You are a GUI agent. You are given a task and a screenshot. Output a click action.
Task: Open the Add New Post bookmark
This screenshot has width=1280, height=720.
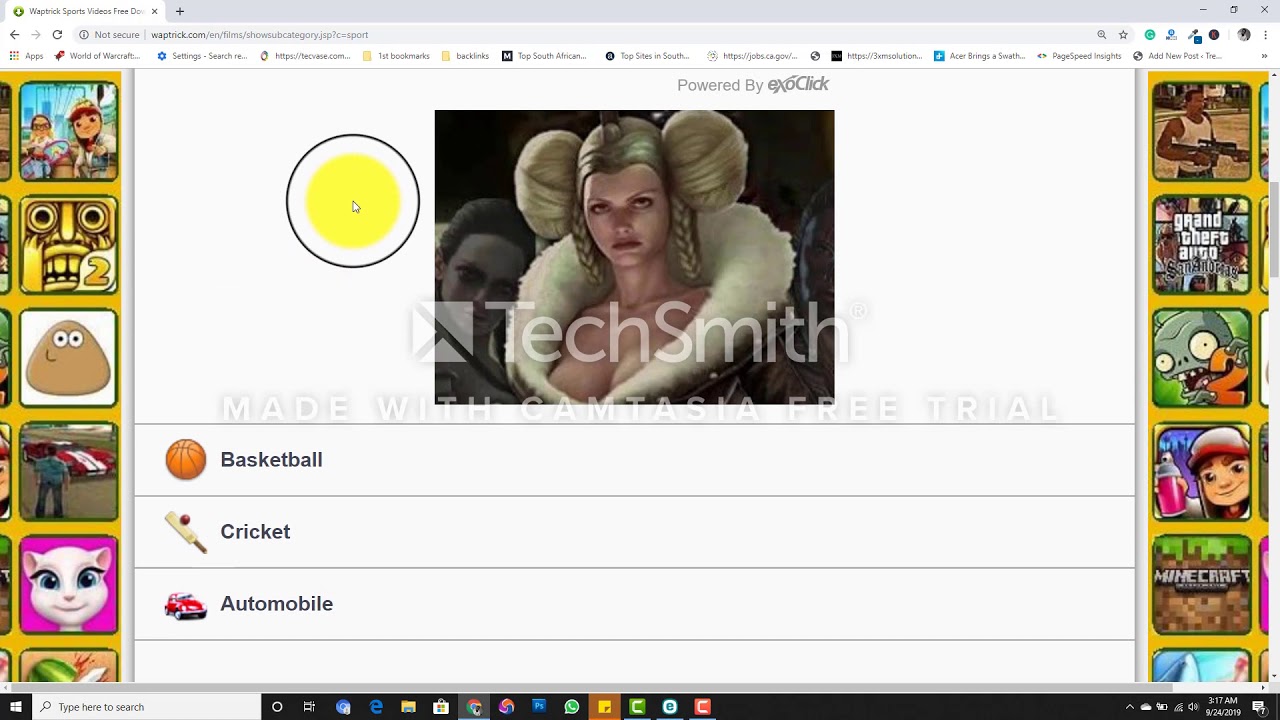point(1177,56)
